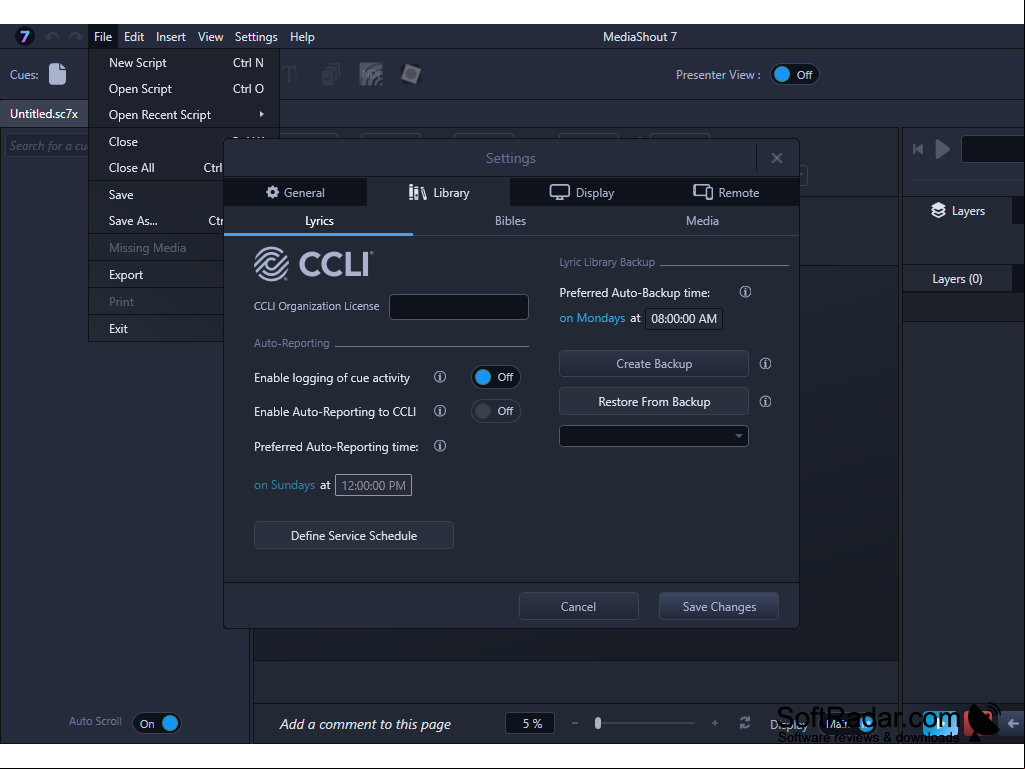Click the play triangle in the right panel
This screenshot has height=769, width=1025.
coord(942,149)
